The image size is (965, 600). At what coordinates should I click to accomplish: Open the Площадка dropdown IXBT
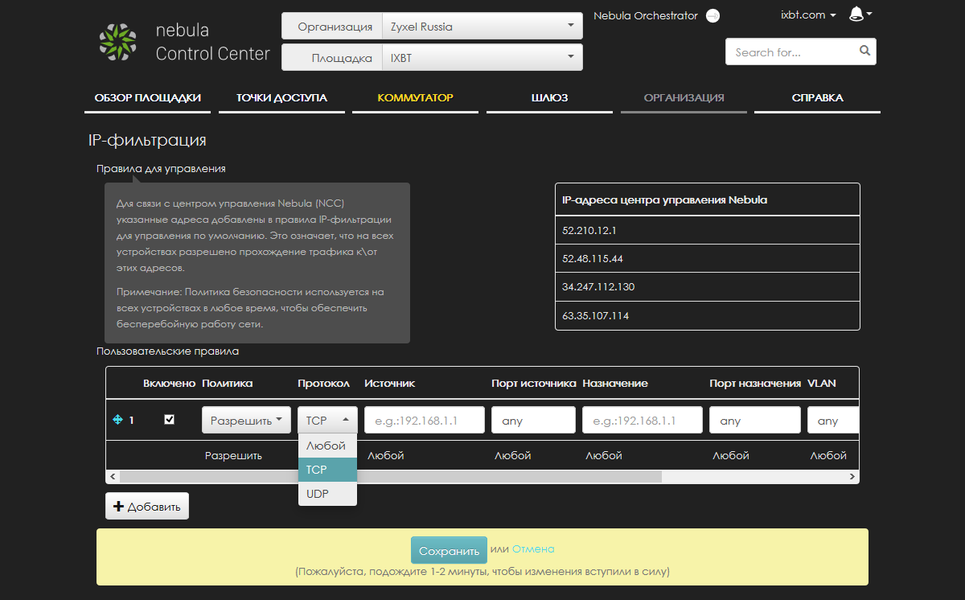(482, 58)
